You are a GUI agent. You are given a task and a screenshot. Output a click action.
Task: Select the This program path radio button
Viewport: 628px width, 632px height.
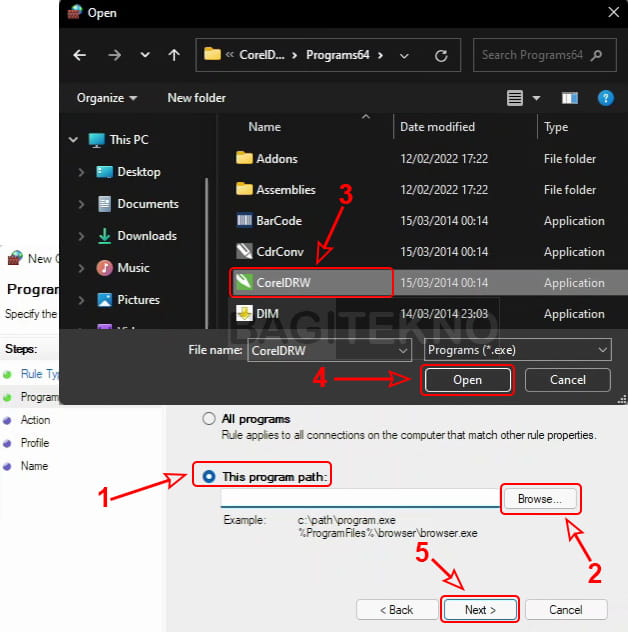209,477
